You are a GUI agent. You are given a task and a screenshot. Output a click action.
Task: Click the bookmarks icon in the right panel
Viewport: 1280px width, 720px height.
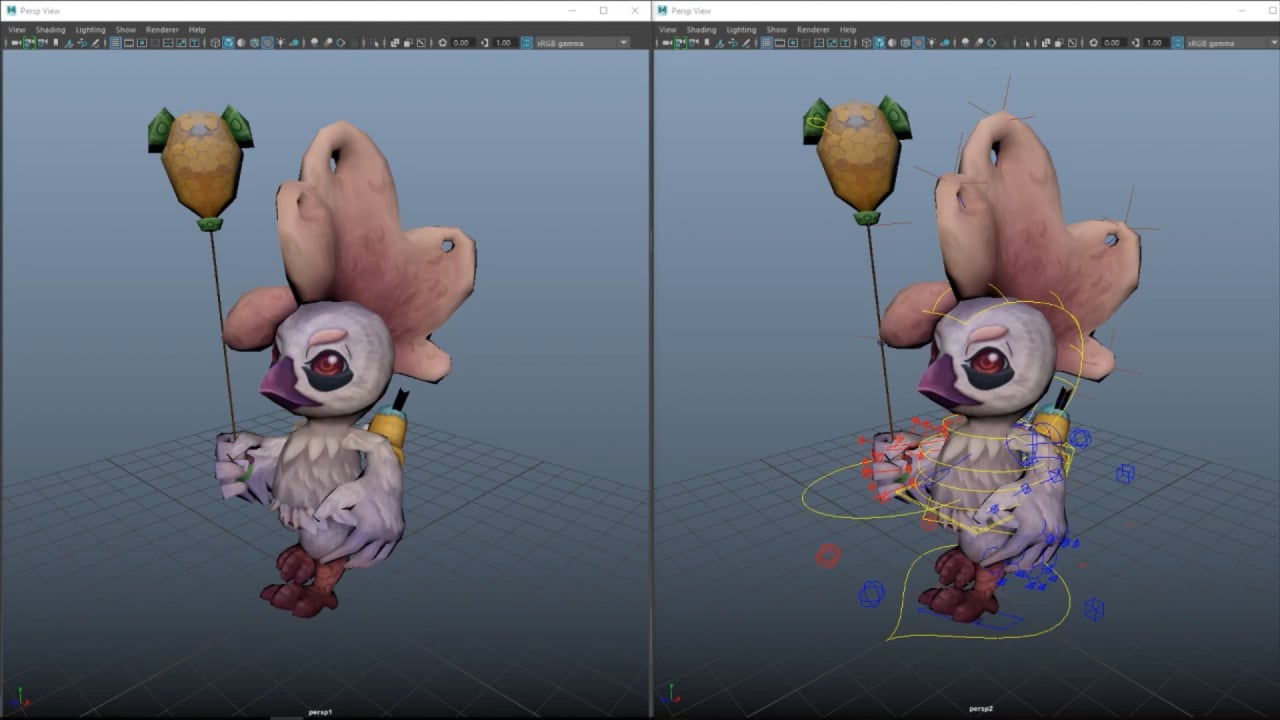coord(707,43)
